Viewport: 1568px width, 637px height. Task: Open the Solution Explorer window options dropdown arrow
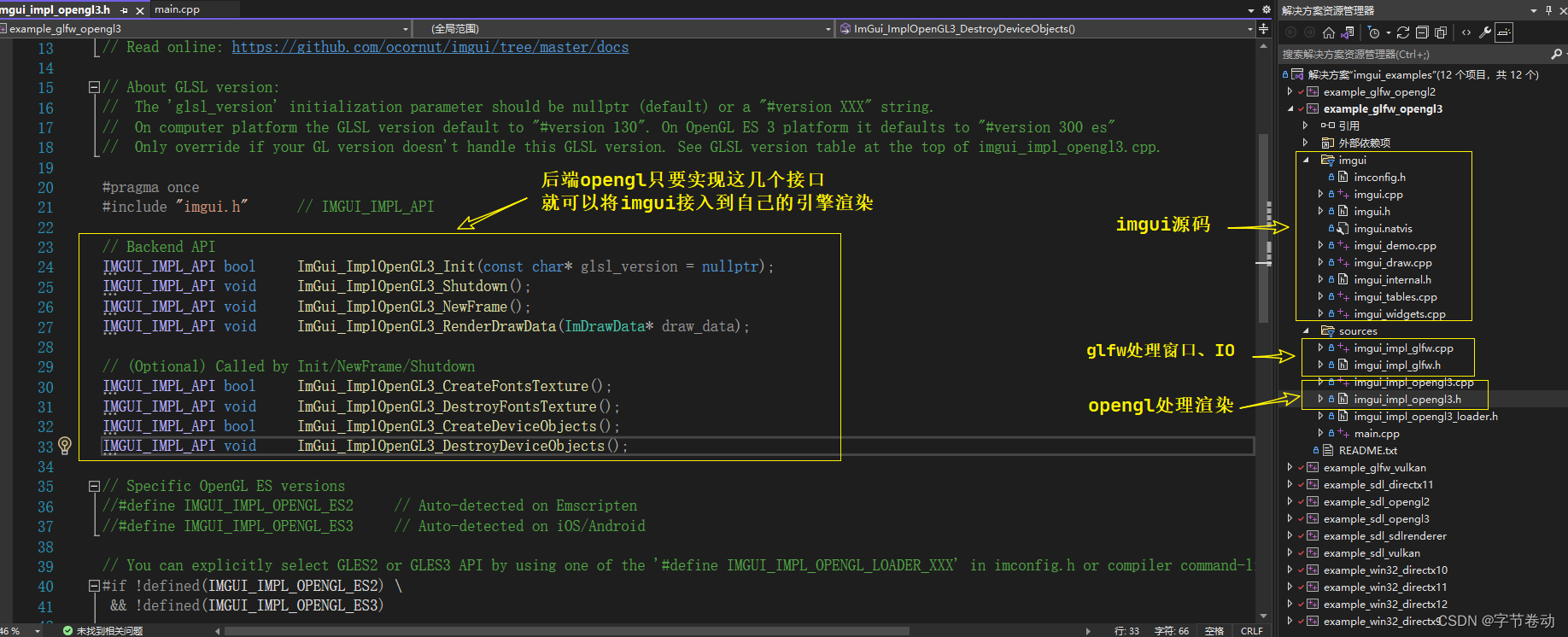(x=1534, y=10)
